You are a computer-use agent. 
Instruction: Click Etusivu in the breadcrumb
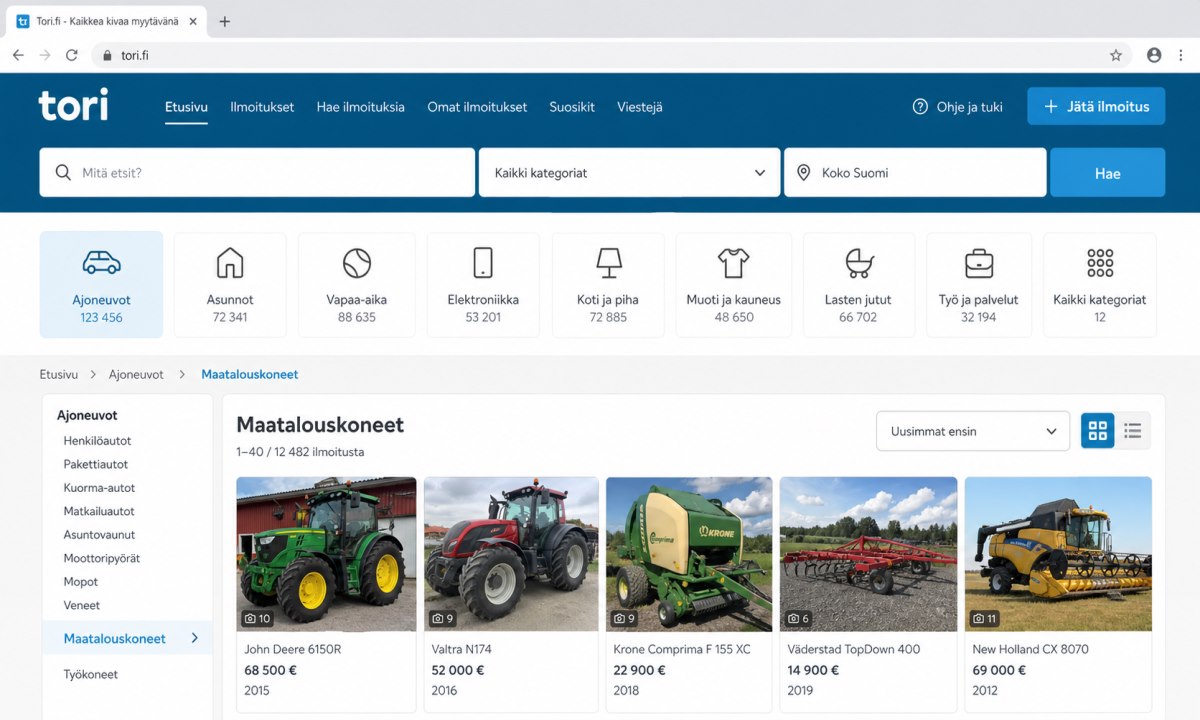coord(59,374)
